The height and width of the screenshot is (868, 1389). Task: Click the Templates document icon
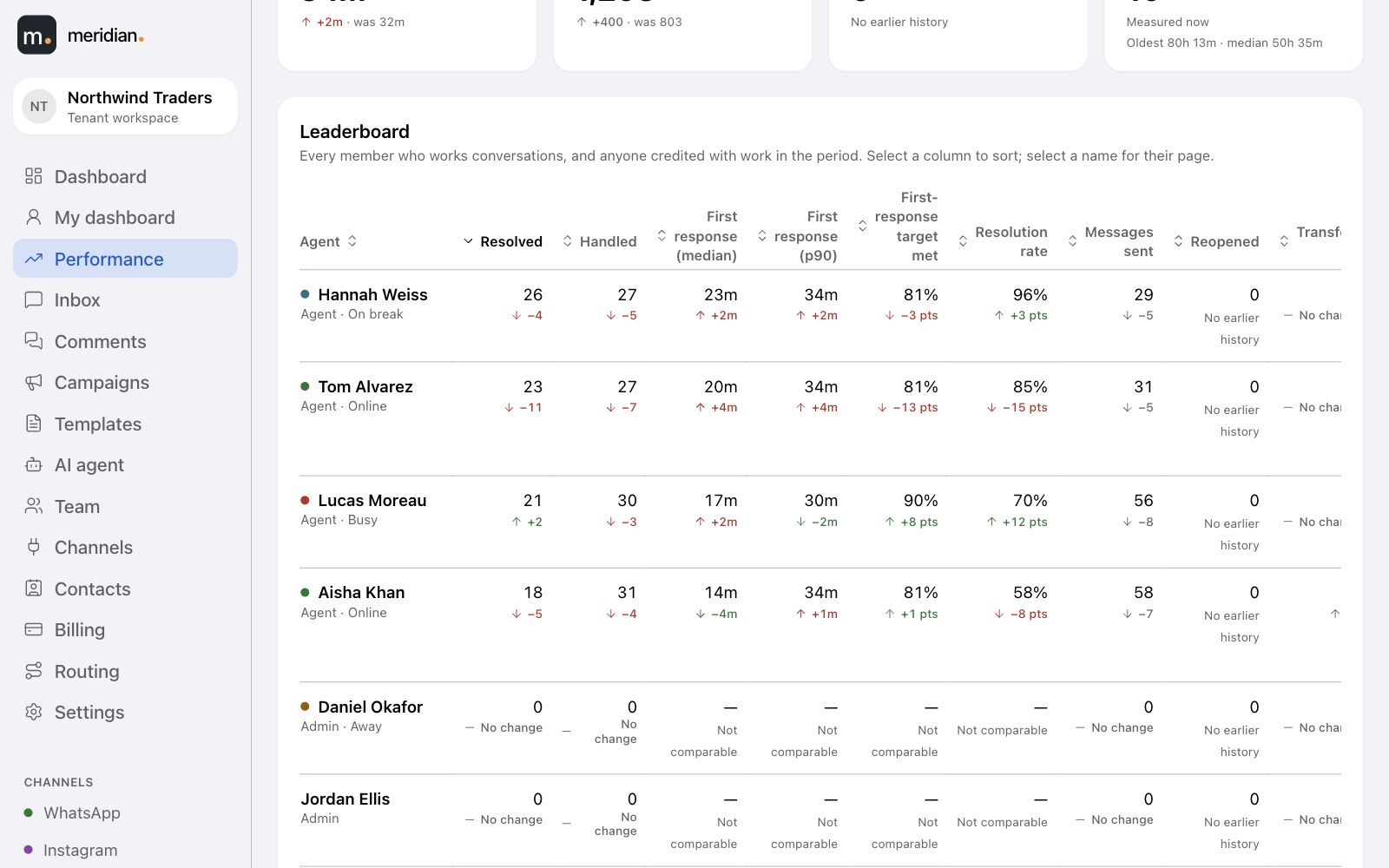click(x=34, y=424)
